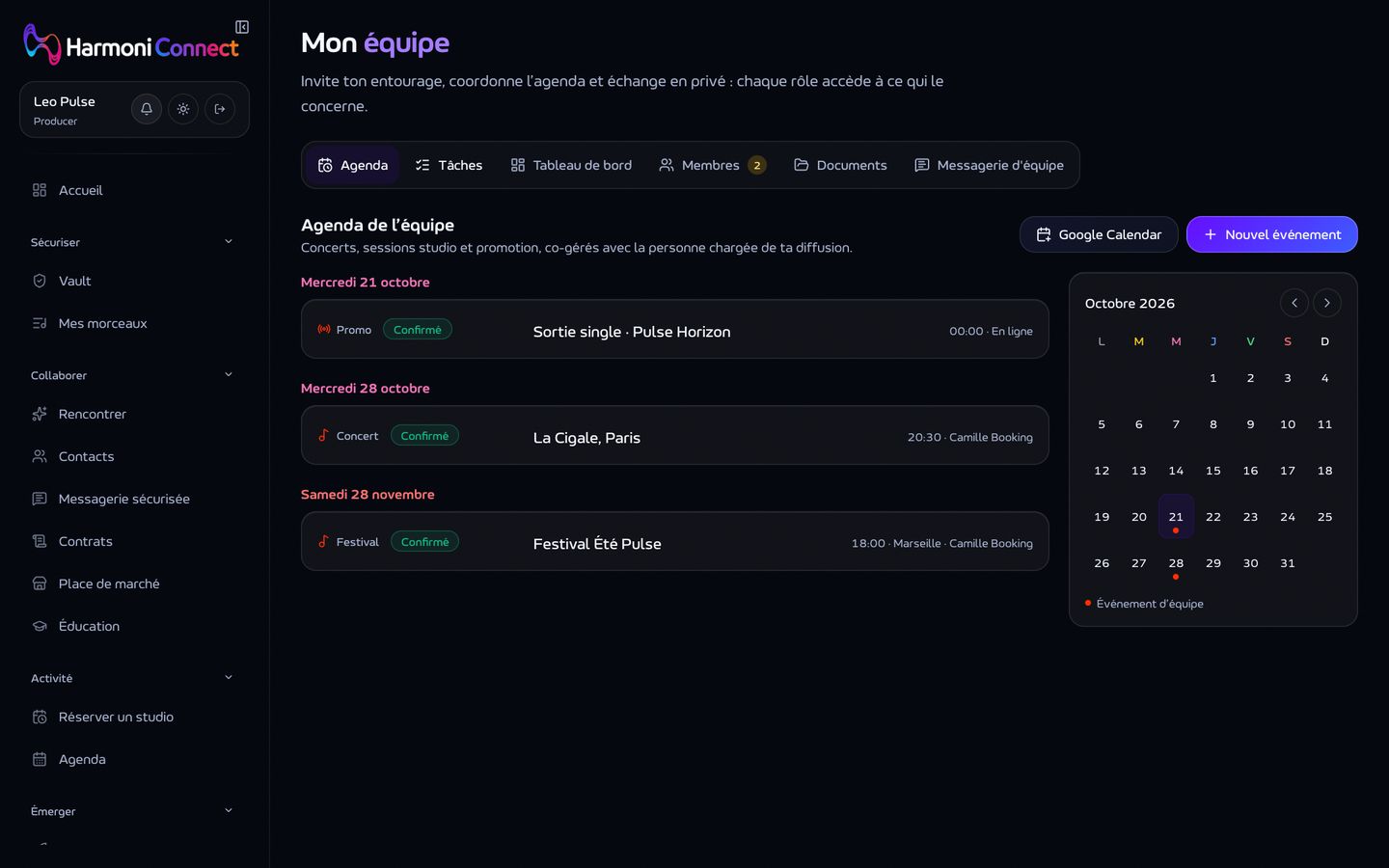This screenshot has width=1389, height=868.
Task: Collapse the sidebar with the panel icon
Action: point(242,27)
